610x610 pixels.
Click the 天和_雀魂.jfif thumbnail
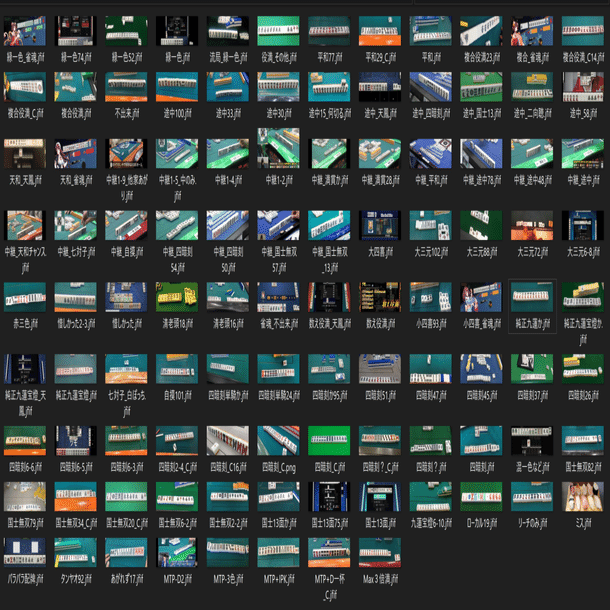coord(75,154)
